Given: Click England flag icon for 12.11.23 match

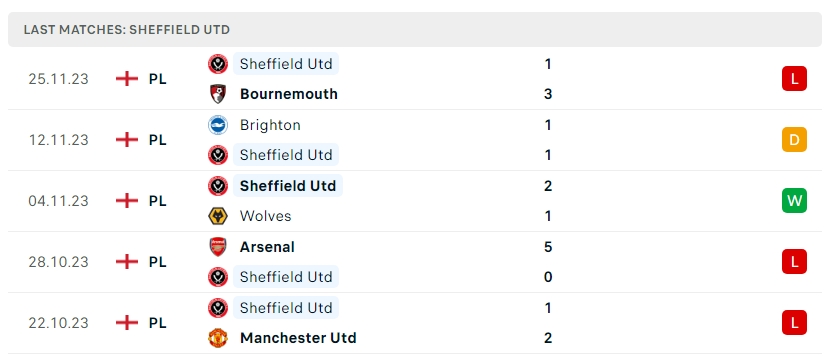Looking at the screenshot, I should 127,140.
